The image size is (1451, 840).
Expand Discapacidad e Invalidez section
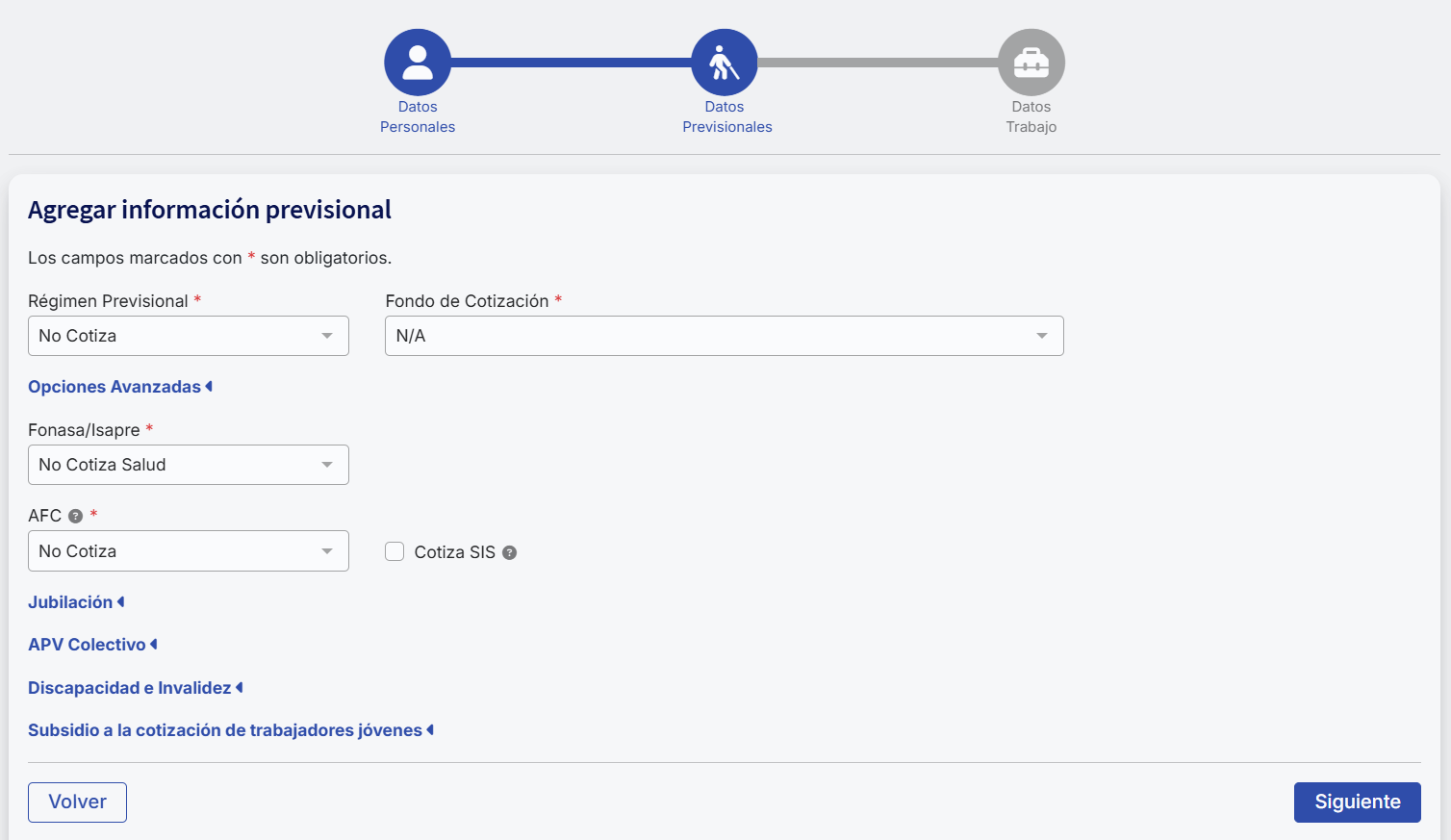pyautogui.click(x=135, y=688)
